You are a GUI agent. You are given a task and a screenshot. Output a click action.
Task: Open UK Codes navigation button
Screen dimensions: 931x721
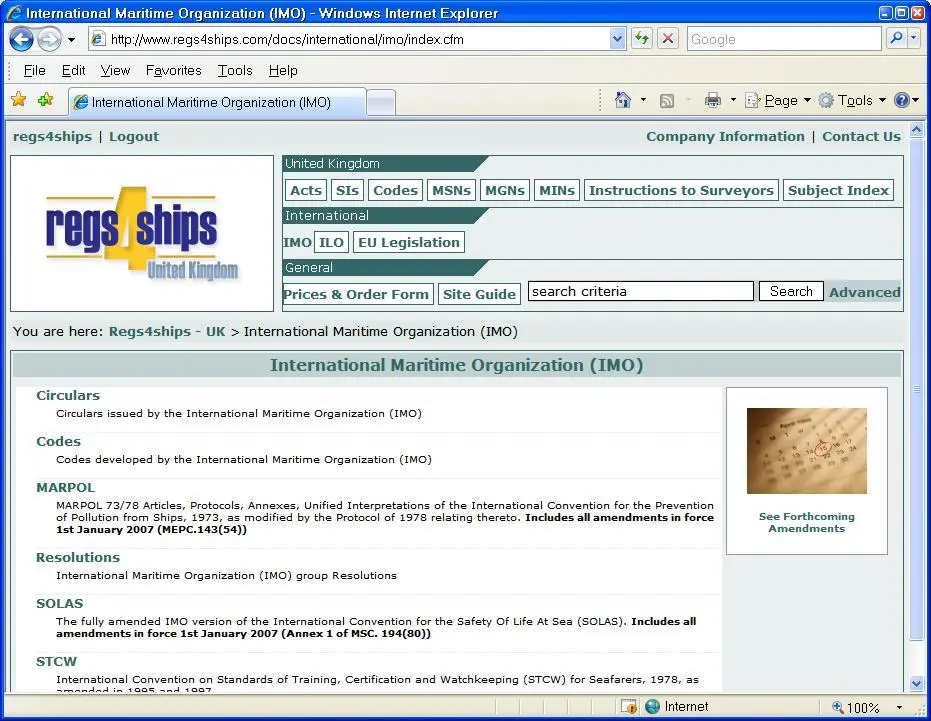pyautogui.click(x=395, y=191)
